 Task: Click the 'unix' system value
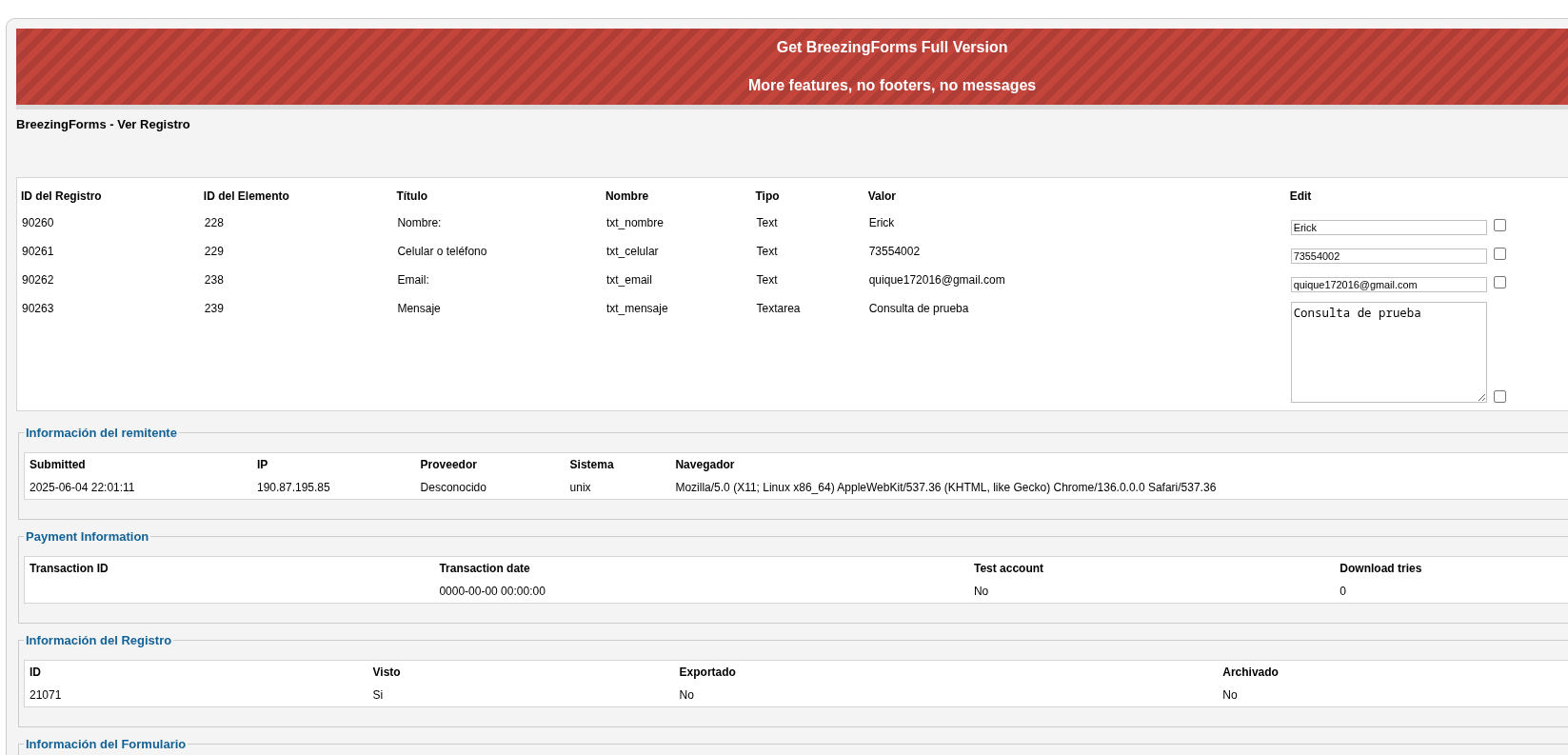580,487
